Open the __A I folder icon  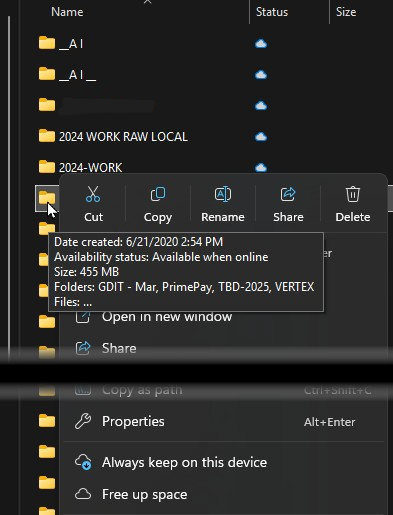47,43
